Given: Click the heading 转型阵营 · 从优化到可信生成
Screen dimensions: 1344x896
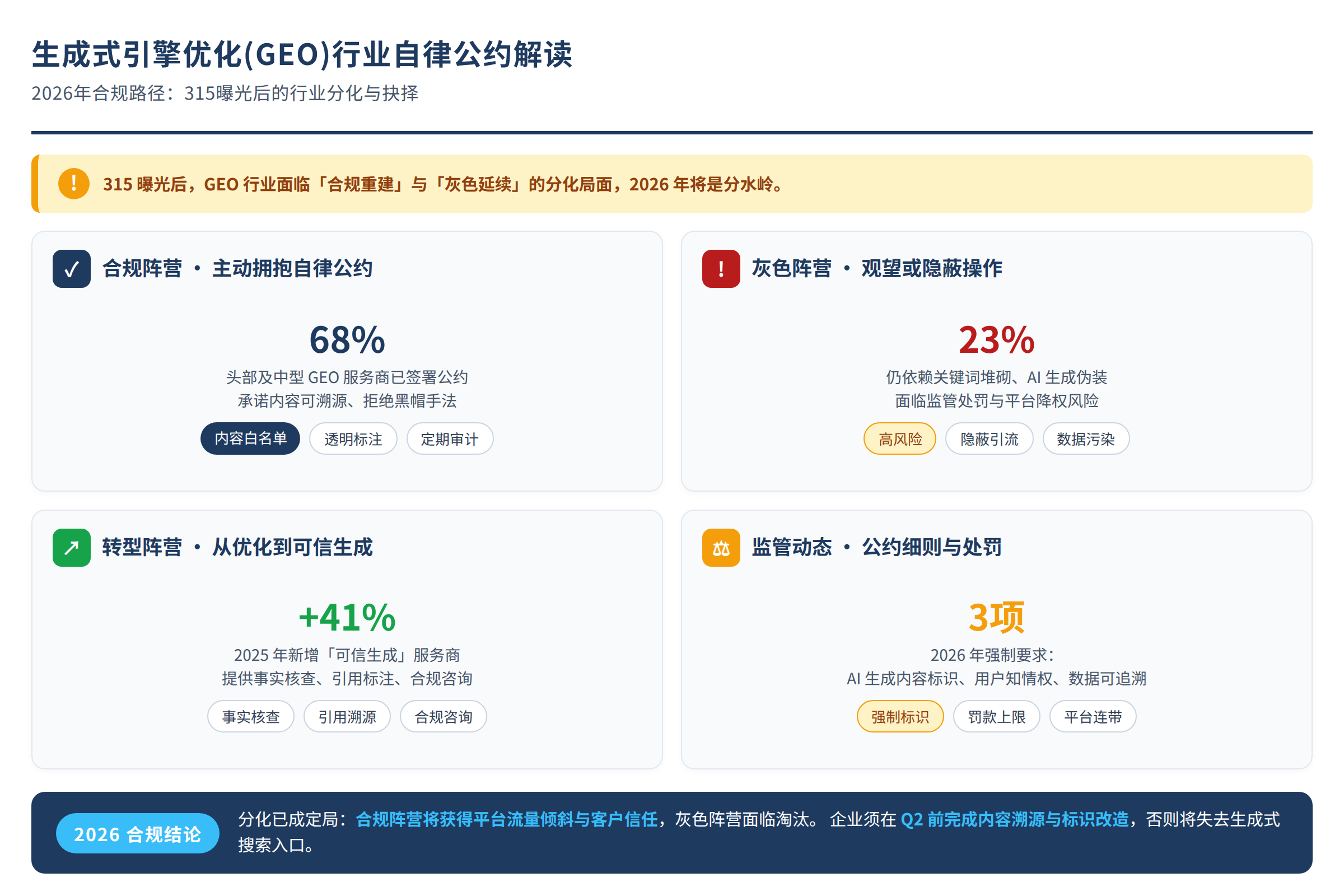Looking at the screenshot, I should click(237, 548).
